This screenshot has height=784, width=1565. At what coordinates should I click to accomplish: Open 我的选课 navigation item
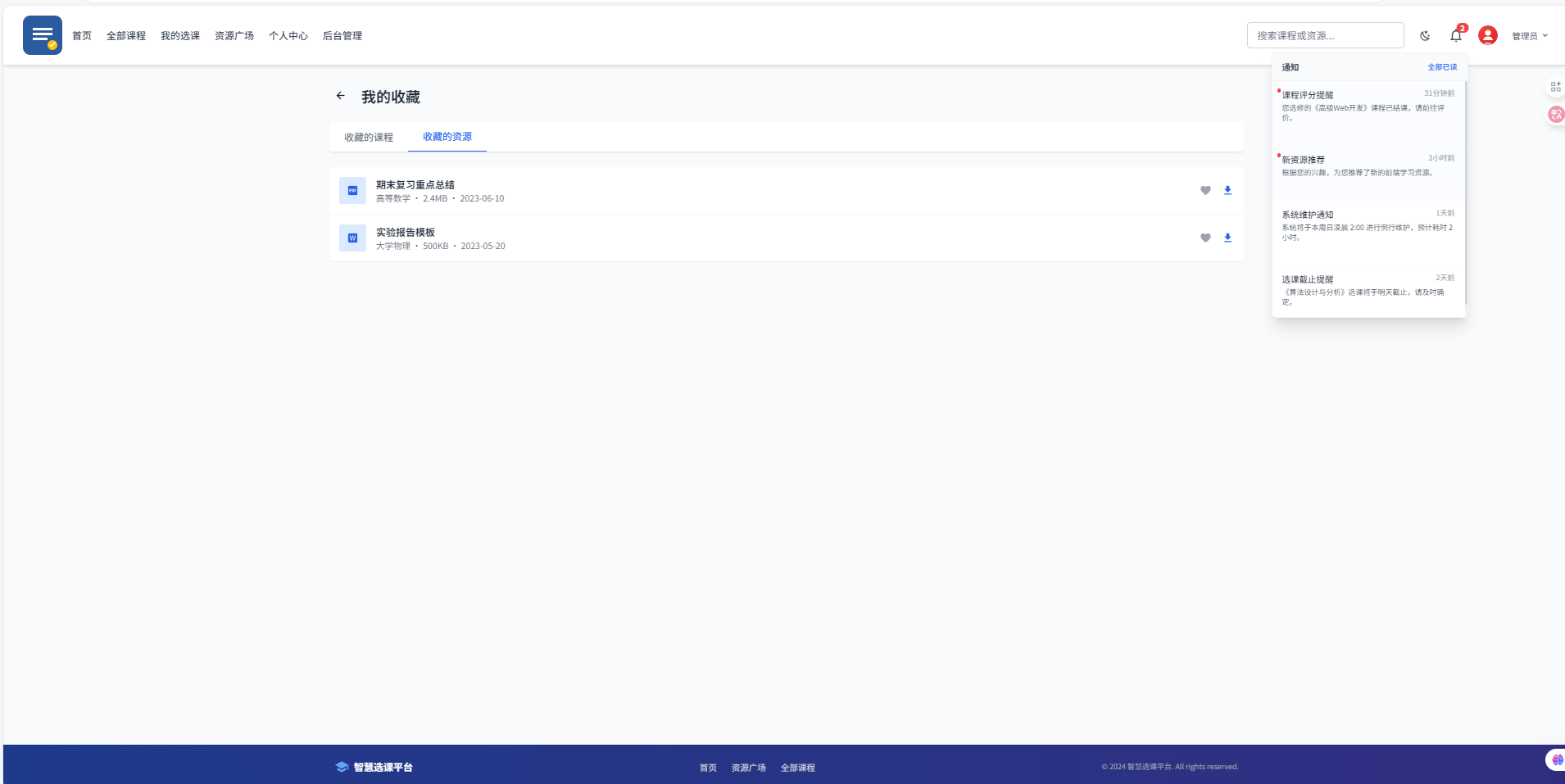[x=180, y=36]
